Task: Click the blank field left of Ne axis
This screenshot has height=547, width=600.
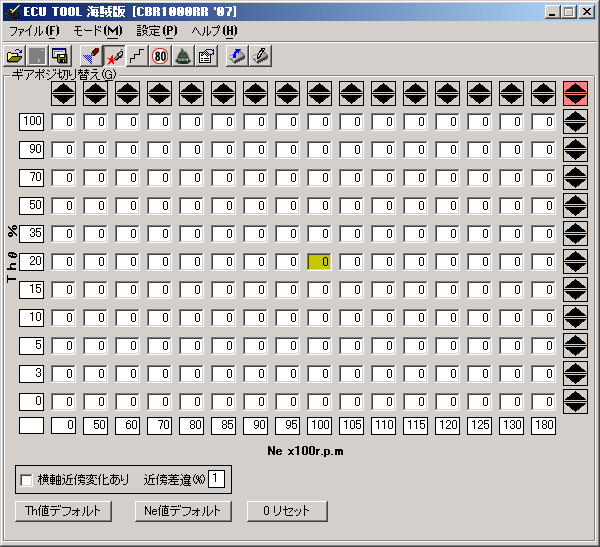Action: point(32,426)
